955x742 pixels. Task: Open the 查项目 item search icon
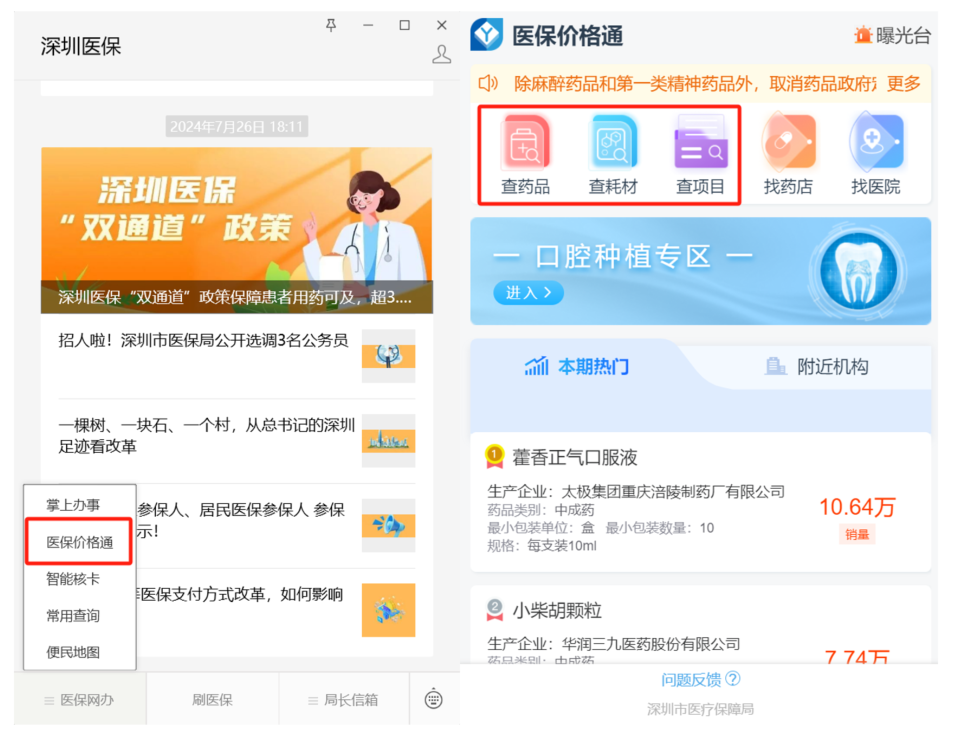[700, 143]
